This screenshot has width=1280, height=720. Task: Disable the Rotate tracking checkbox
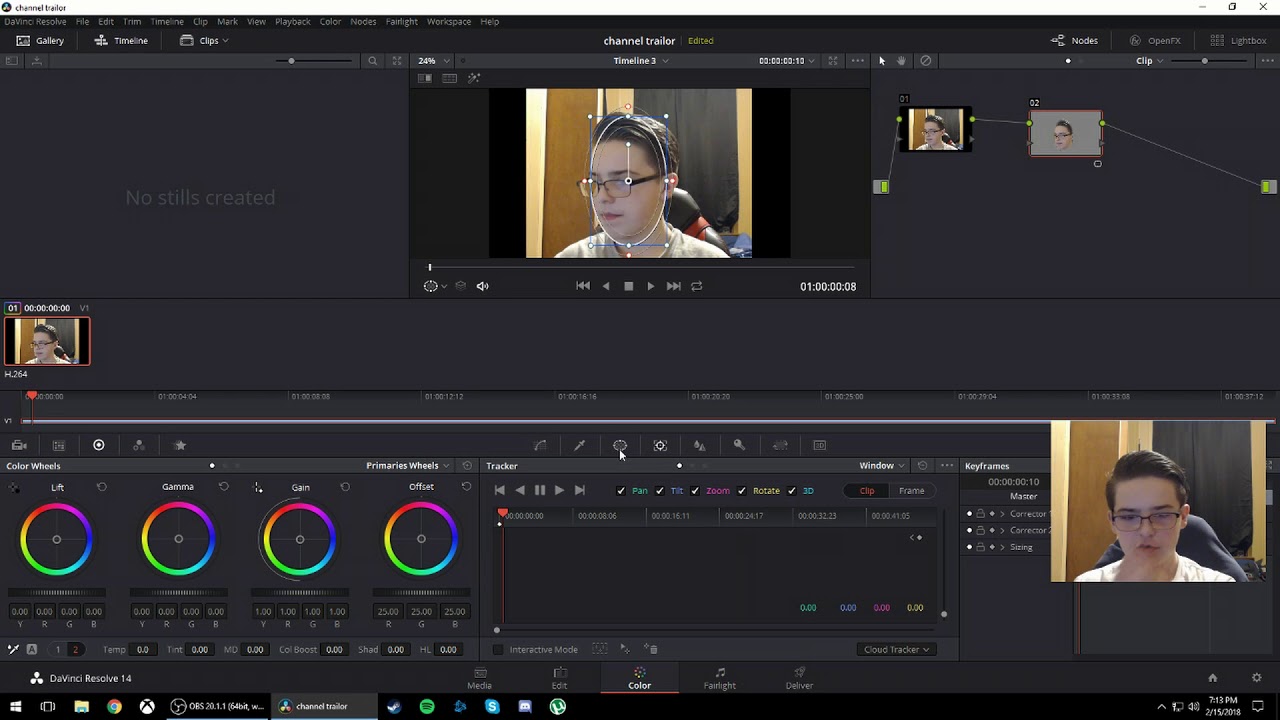[x=742, y=491]
